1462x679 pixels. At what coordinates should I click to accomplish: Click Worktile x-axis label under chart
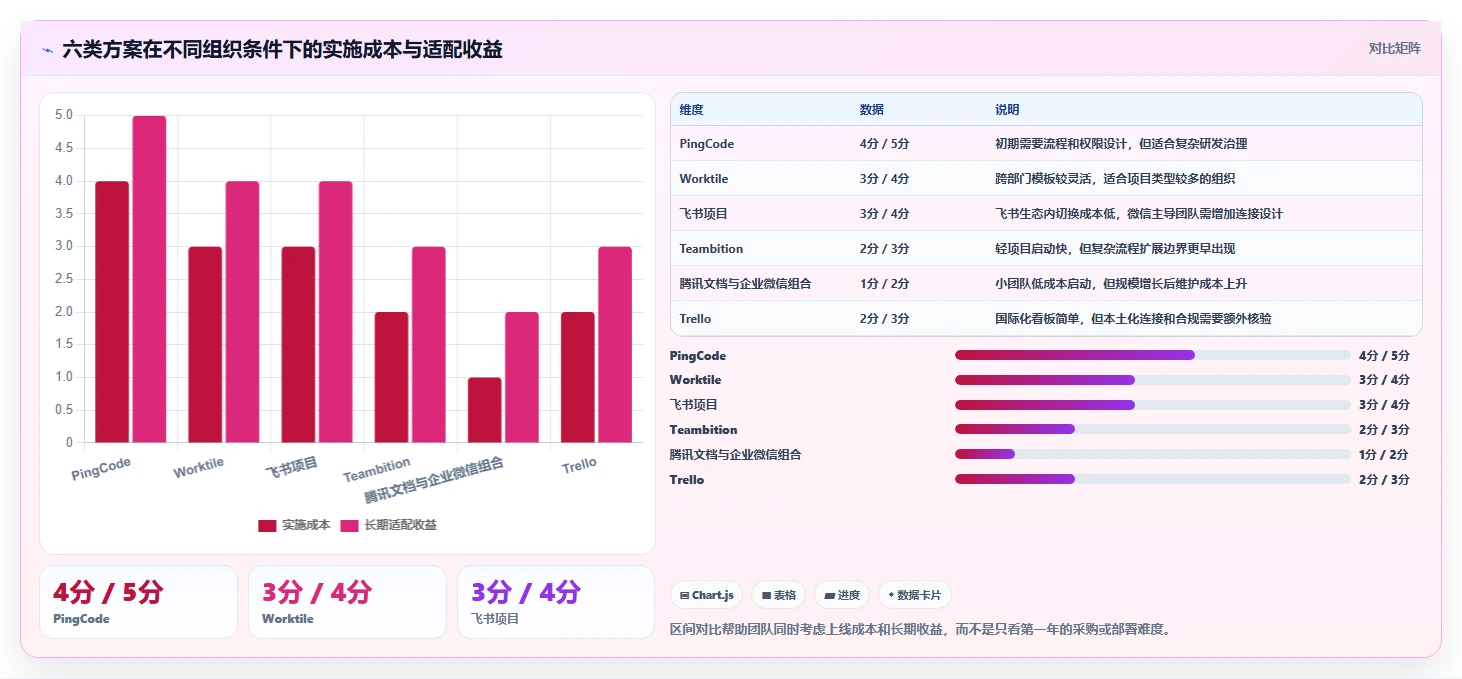click(x=199, y=467)
